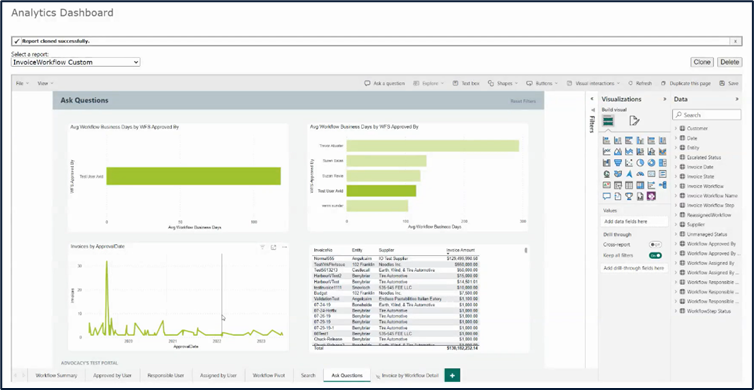Select the purple Power Apps visual

652,196
